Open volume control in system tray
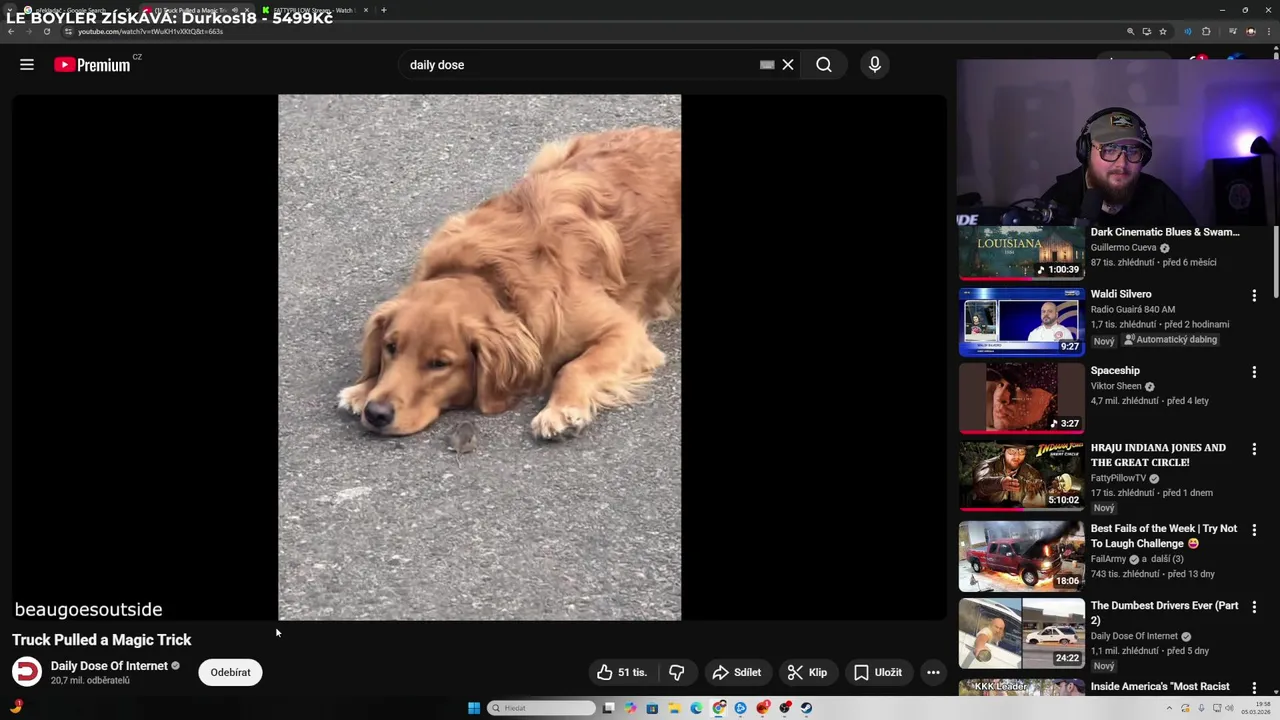Screen dimensions: 1280x720 (x=1229, y=708)
